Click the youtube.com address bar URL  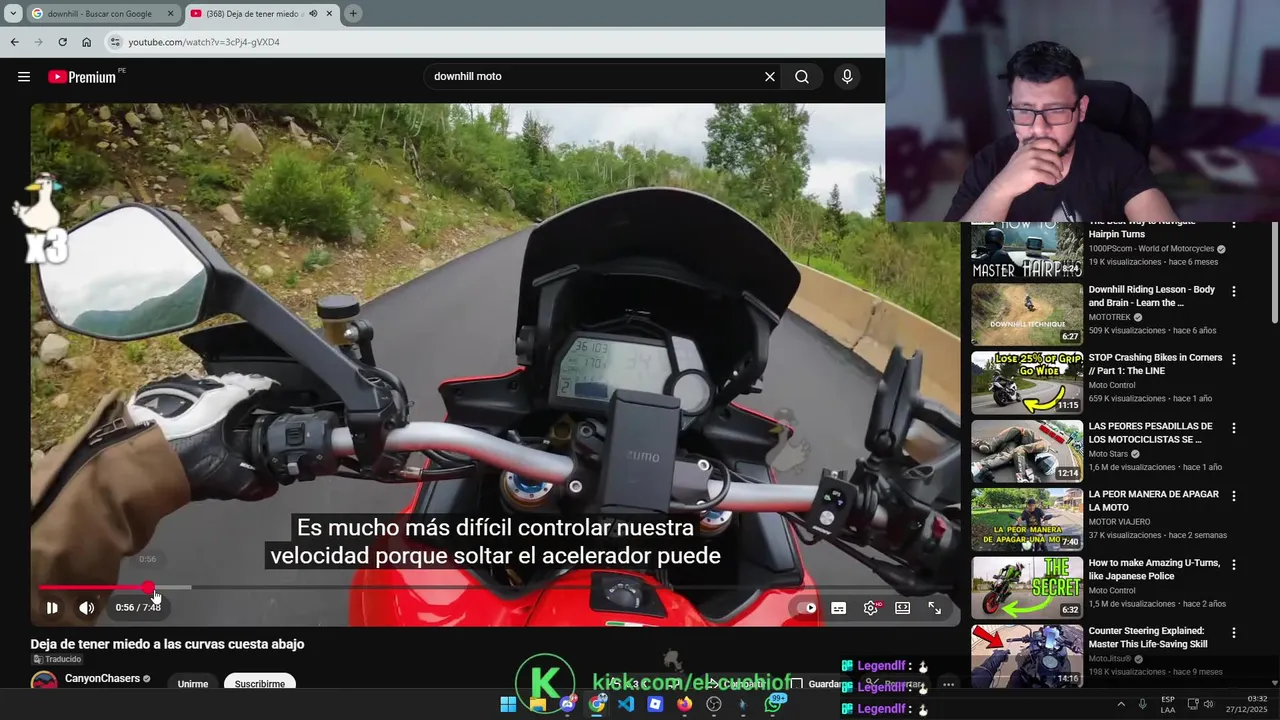click(x=204, y=42)
